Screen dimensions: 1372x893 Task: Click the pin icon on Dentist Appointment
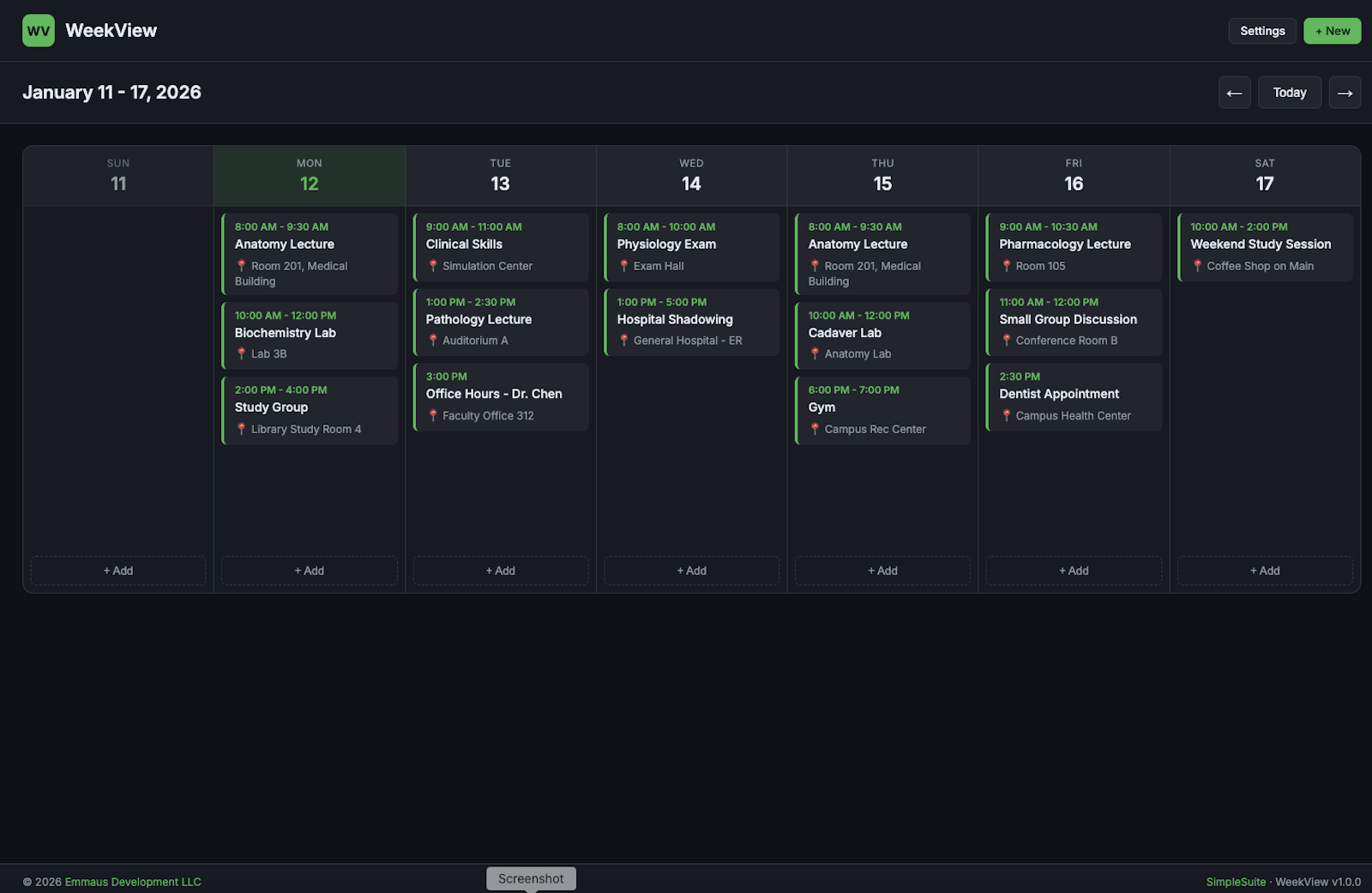pos(1007,415)
